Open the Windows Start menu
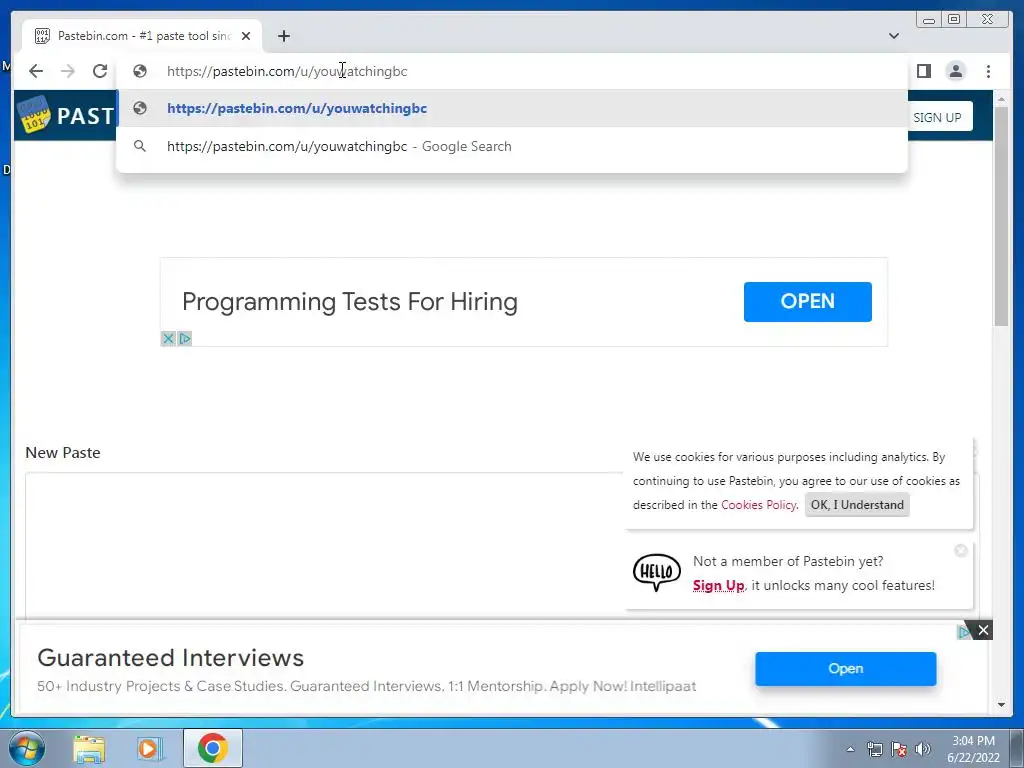Image resolution: width=1024 pixels, height=768 pixels. [x=26, y=748]
